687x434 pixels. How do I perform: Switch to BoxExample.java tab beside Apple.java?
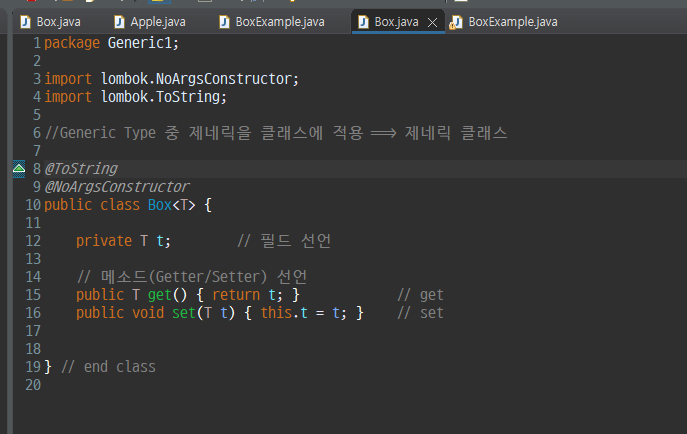pyautogui.click(x=280, y=22)
